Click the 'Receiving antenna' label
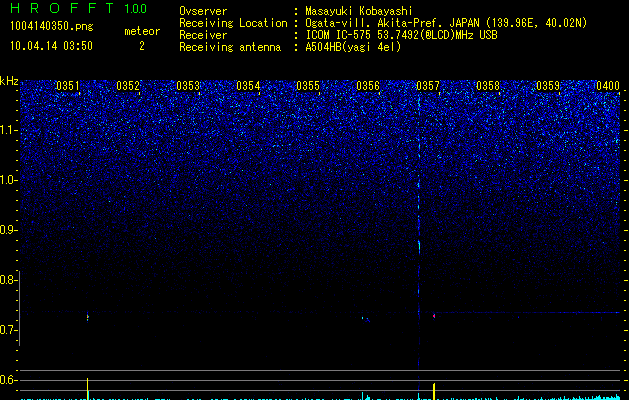The width and height of the screenshot is (629, 400). point(230,47)
